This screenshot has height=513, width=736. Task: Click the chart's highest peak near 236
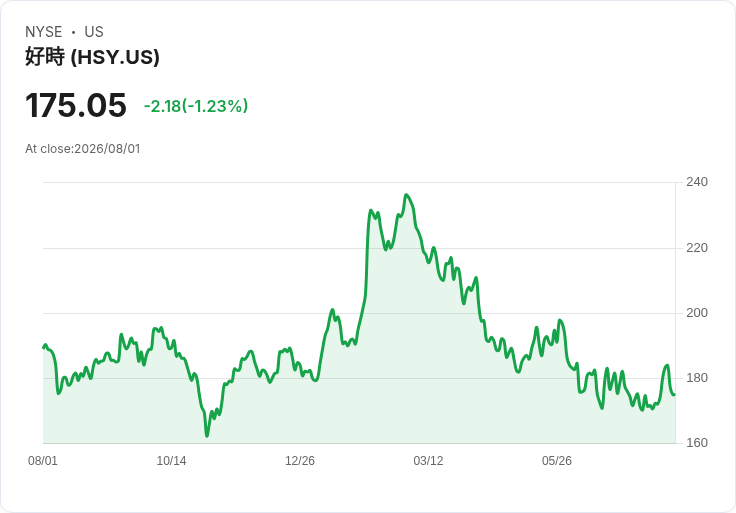coord(406,195)
